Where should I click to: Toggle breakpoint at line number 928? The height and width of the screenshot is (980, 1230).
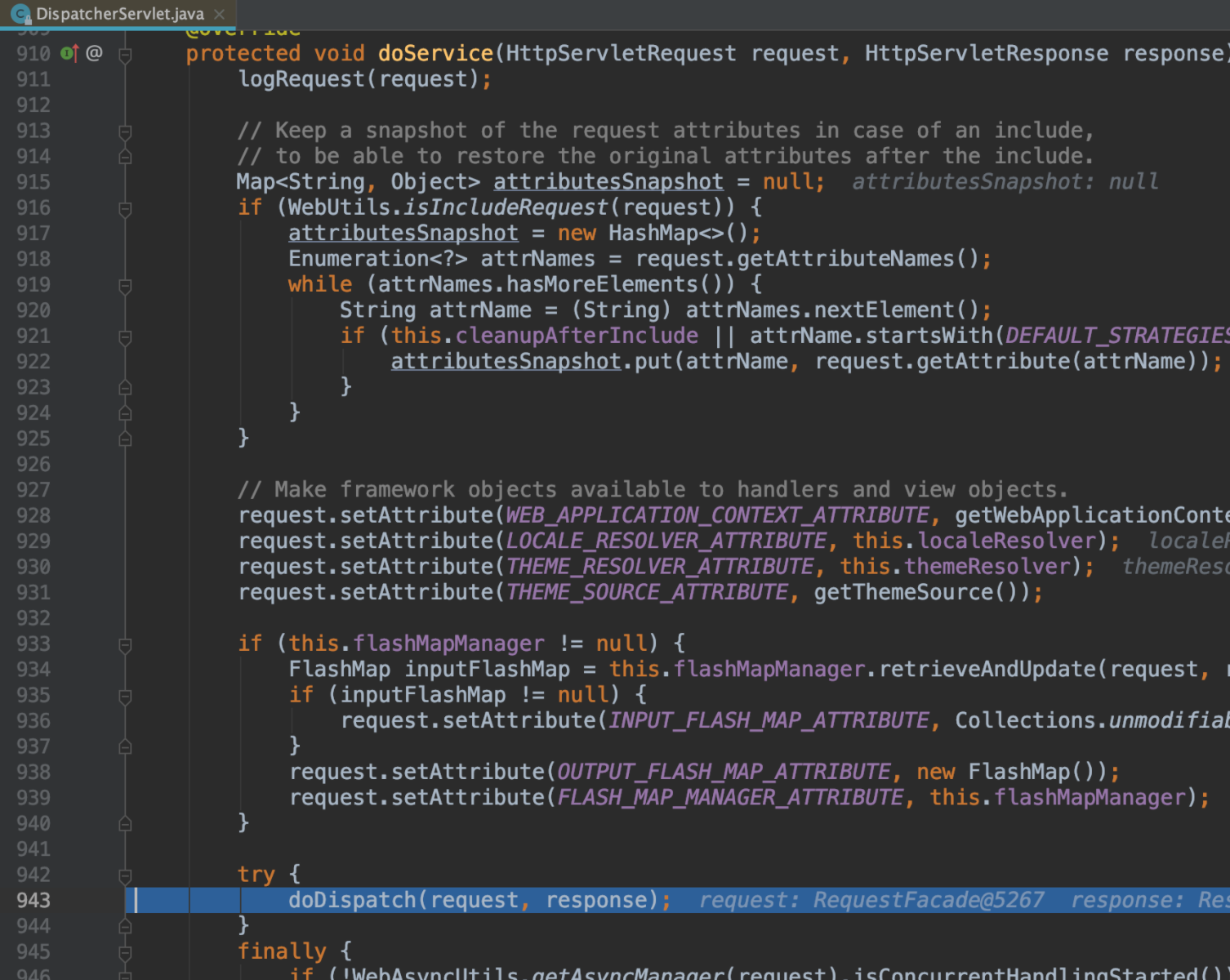coord(33,516)
